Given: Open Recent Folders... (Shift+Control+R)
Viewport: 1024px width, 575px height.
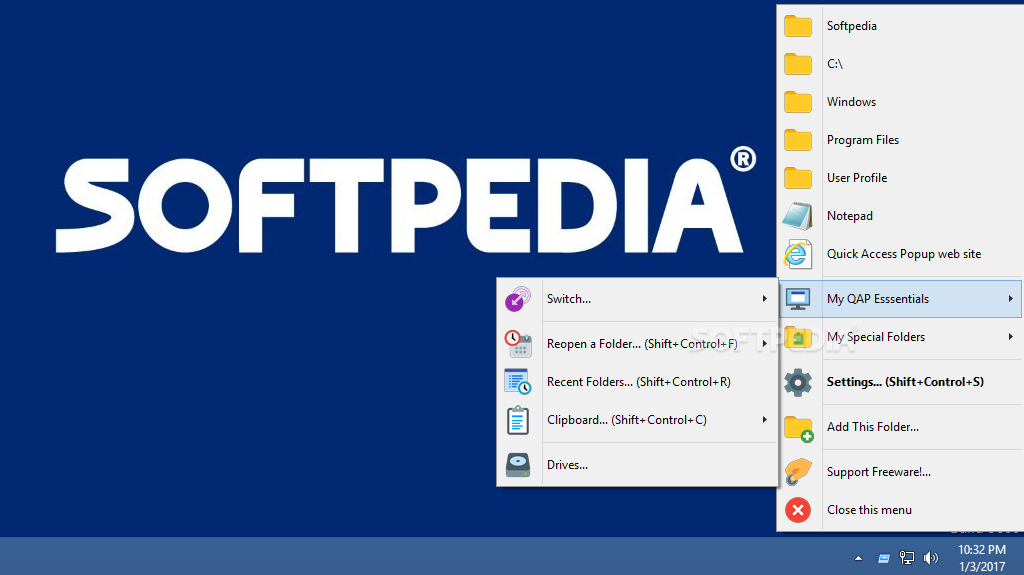Looking at the screenshot, I should click(637, 382).
